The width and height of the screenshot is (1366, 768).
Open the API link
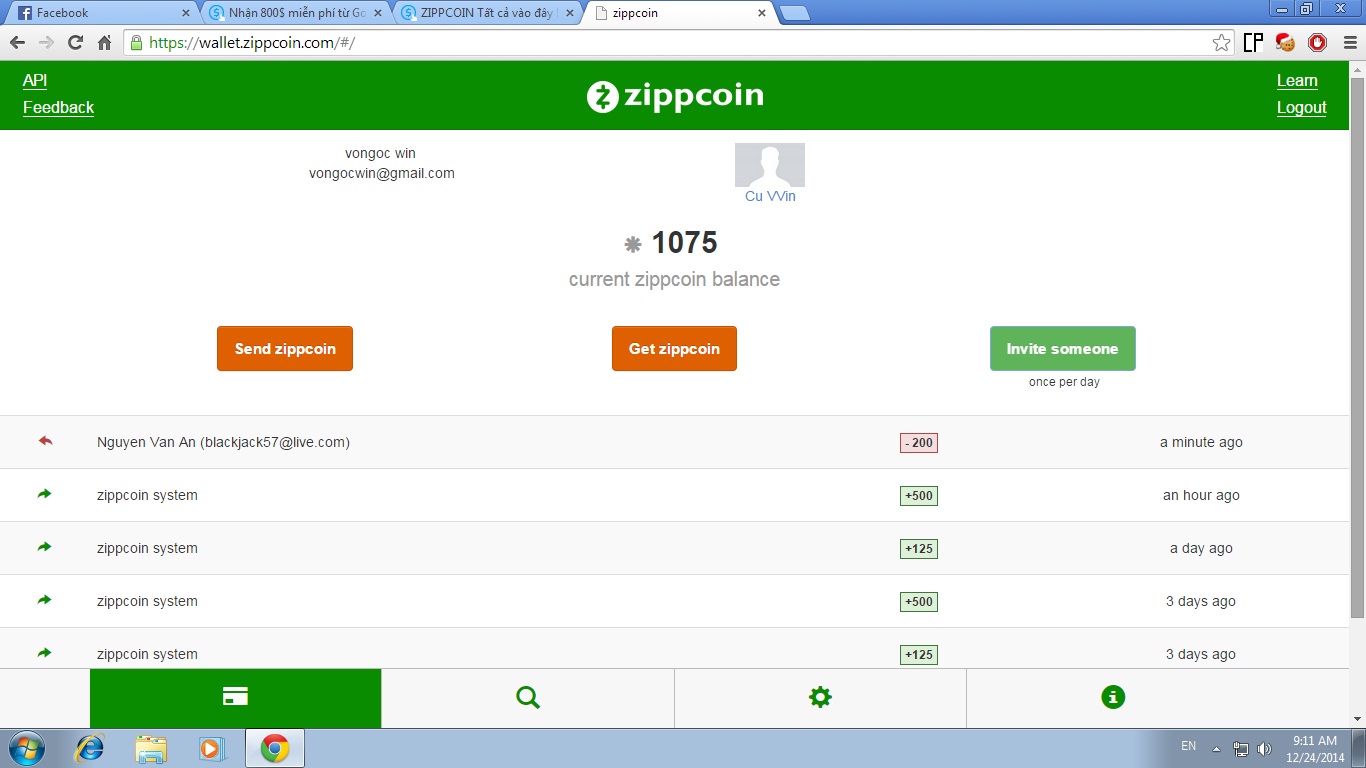pos(35,81)
